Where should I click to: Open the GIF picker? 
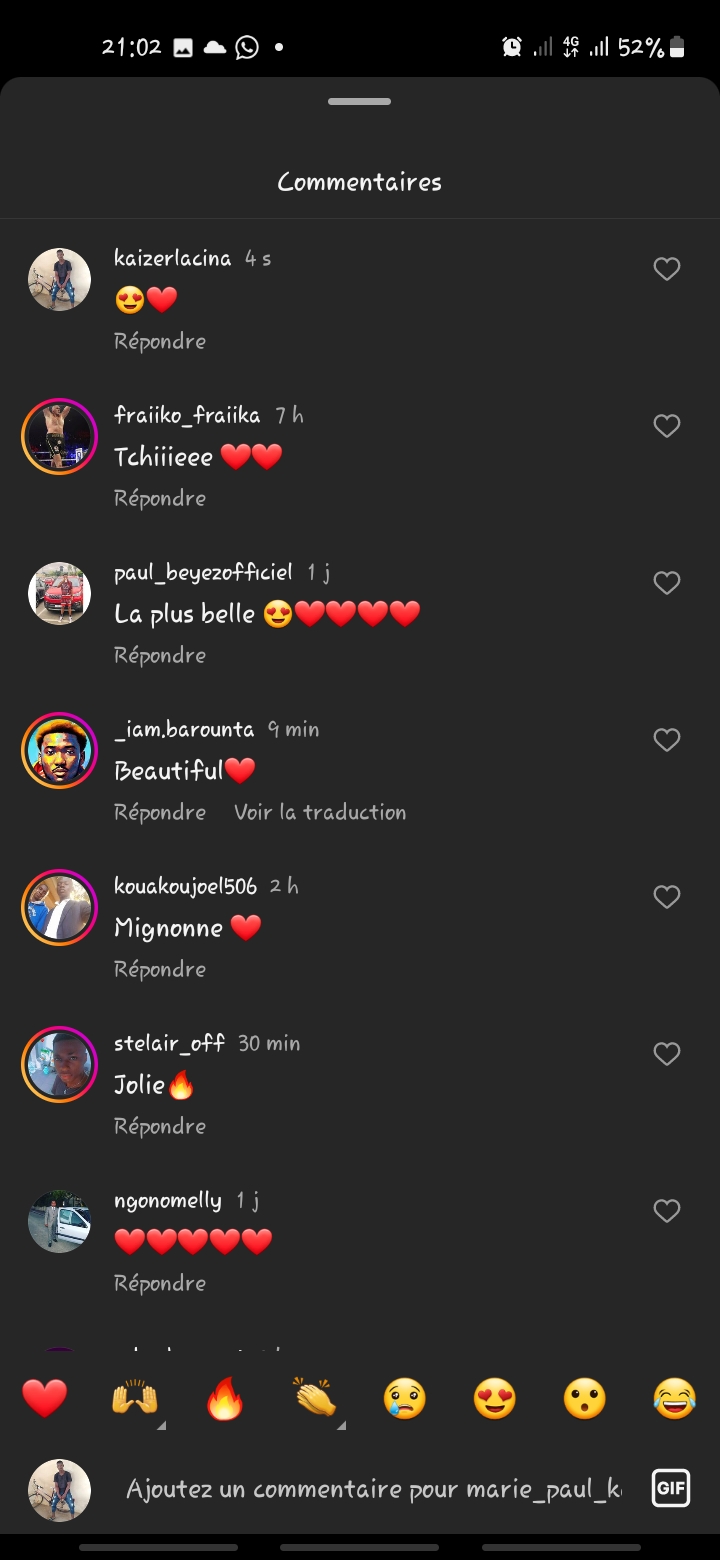(x=670, y=1488)
